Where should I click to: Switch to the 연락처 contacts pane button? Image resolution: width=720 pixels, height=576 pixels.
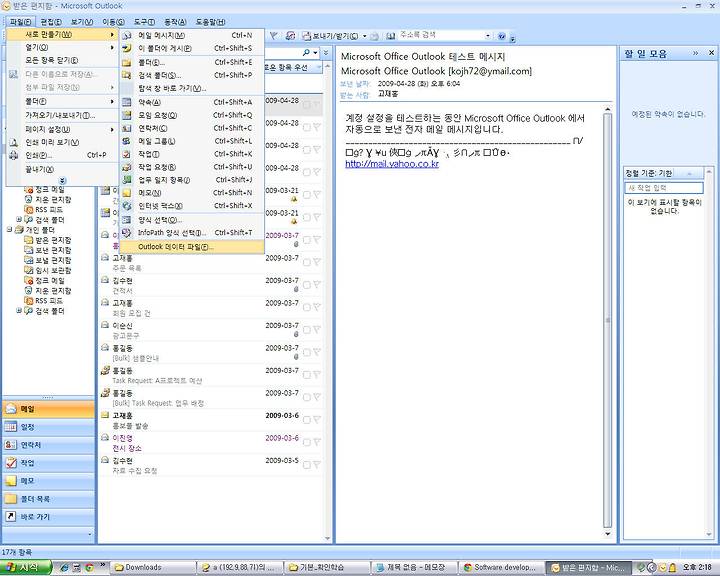point(48,445)
